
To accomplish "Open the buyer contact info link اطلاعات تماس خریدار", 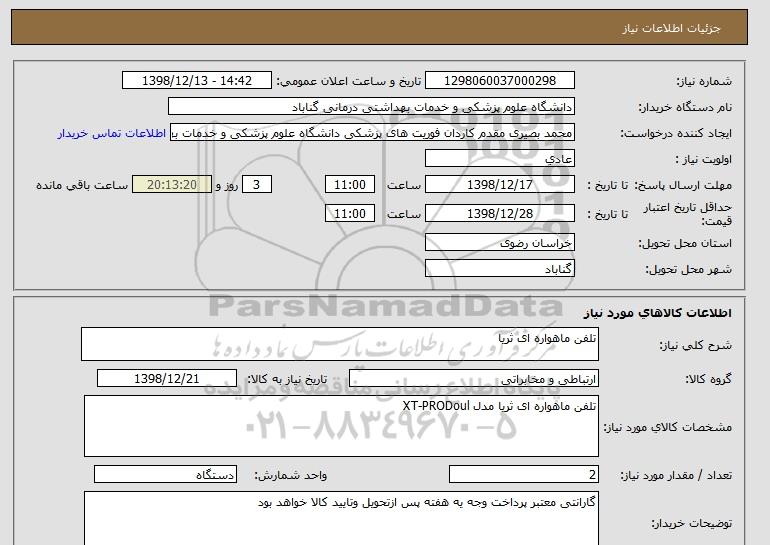I will tap(111, 134).
